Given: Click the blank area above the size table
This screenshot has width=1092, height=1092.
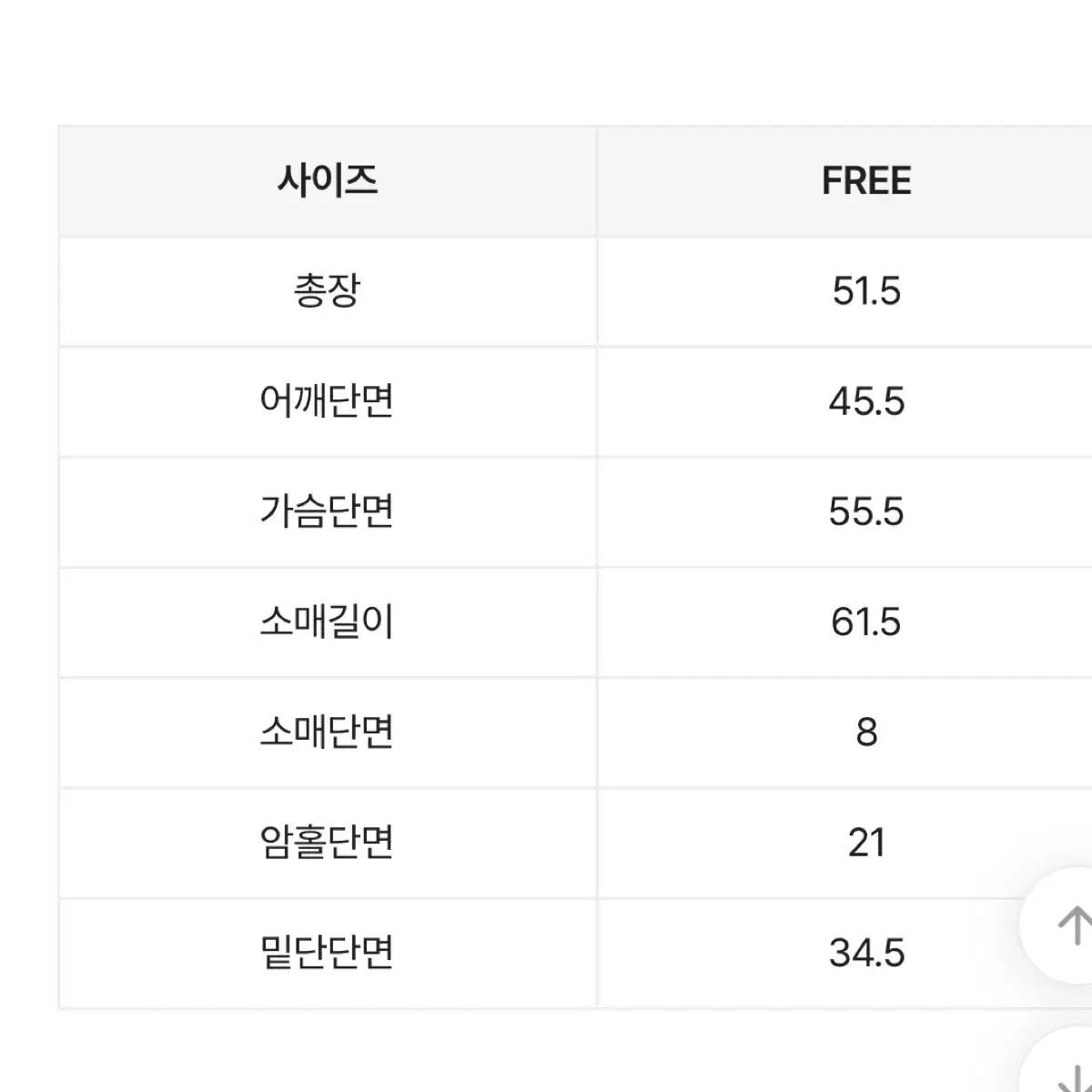Looking at the screenshot, I should 546,62.
